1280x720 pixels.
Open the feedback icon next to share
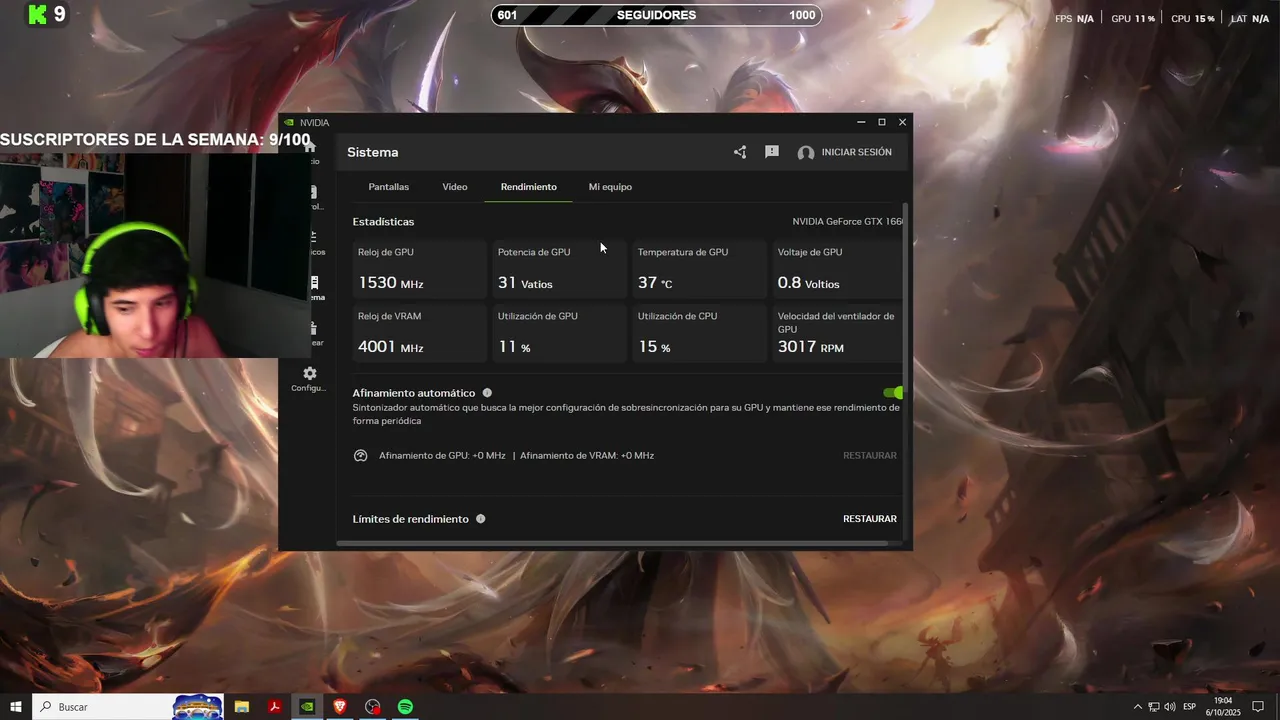772,152
